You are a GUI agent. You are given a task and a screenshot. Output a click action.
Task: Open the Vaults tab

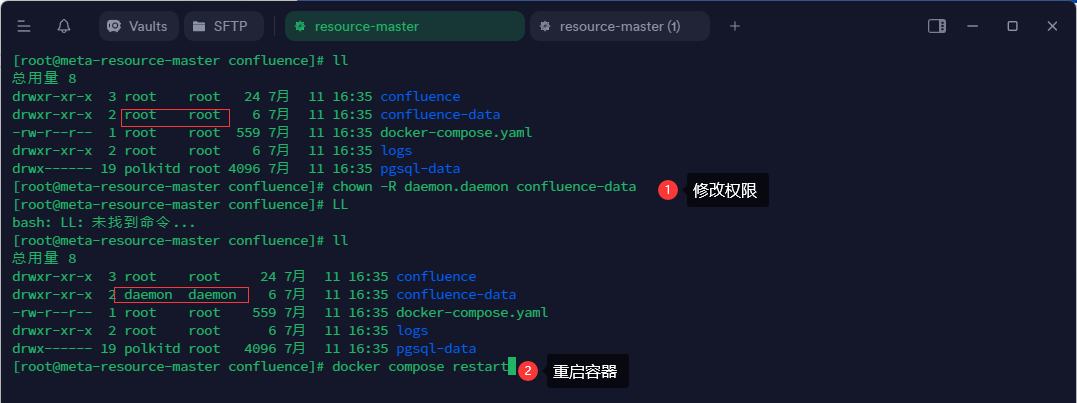point(139,26)
